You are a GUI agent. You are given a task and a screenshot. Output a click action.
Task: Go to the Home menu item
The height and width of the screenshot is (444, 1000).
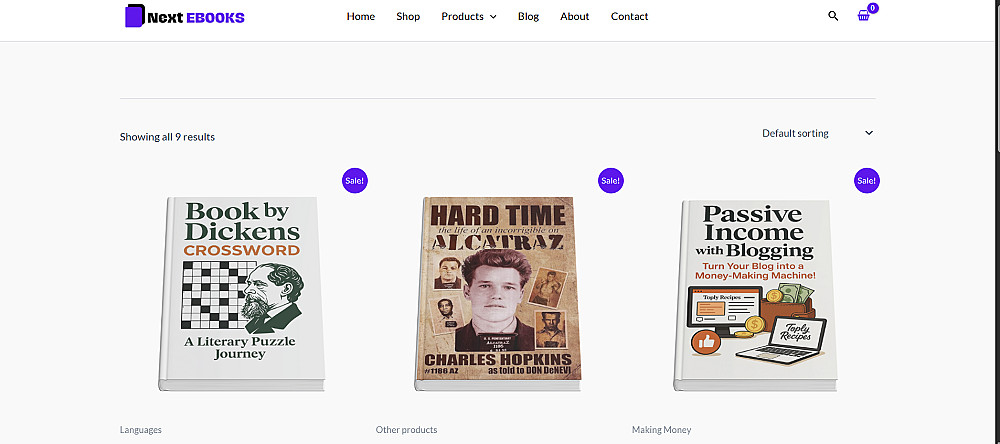361,16
